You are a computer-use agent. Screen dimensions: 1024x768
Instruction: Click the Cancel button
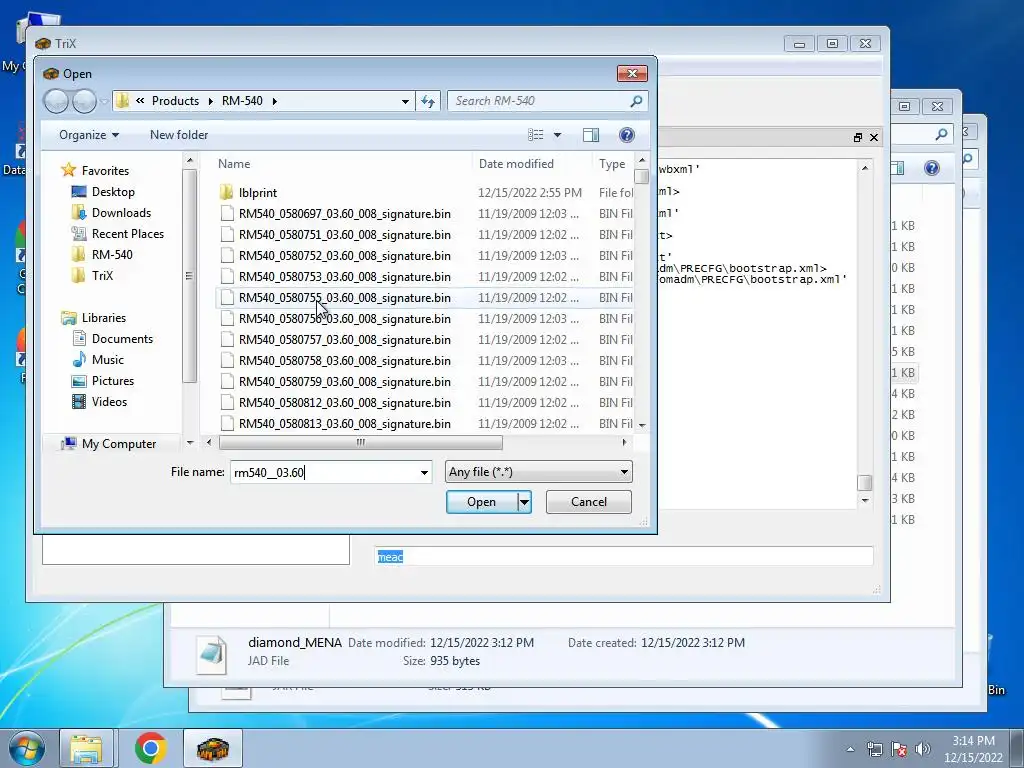coord(588,502)
